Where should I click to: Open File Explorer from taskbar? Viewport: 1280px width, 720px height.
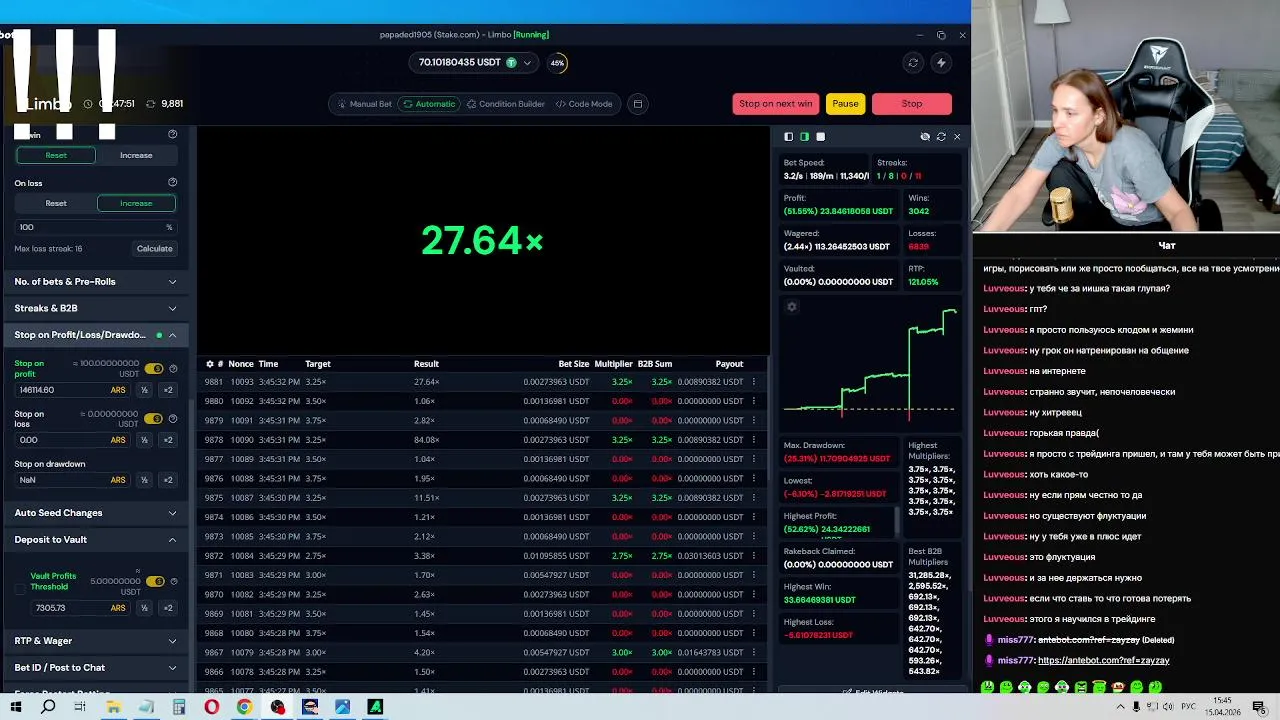coord(113,707)
